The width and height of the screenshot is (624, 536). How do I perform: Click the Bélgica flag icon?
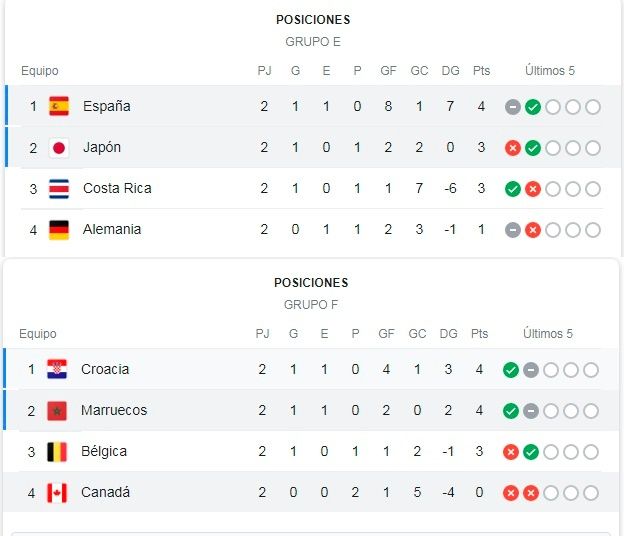[x=57, y=452]
